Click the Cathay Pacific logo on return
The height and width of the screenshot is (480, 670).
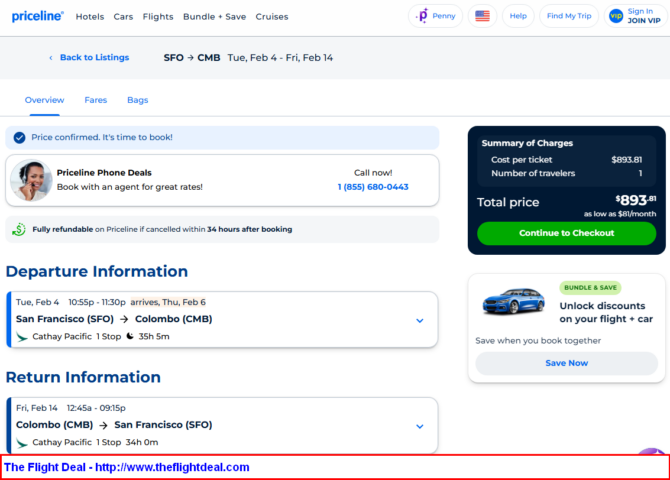tap(22, 442)
